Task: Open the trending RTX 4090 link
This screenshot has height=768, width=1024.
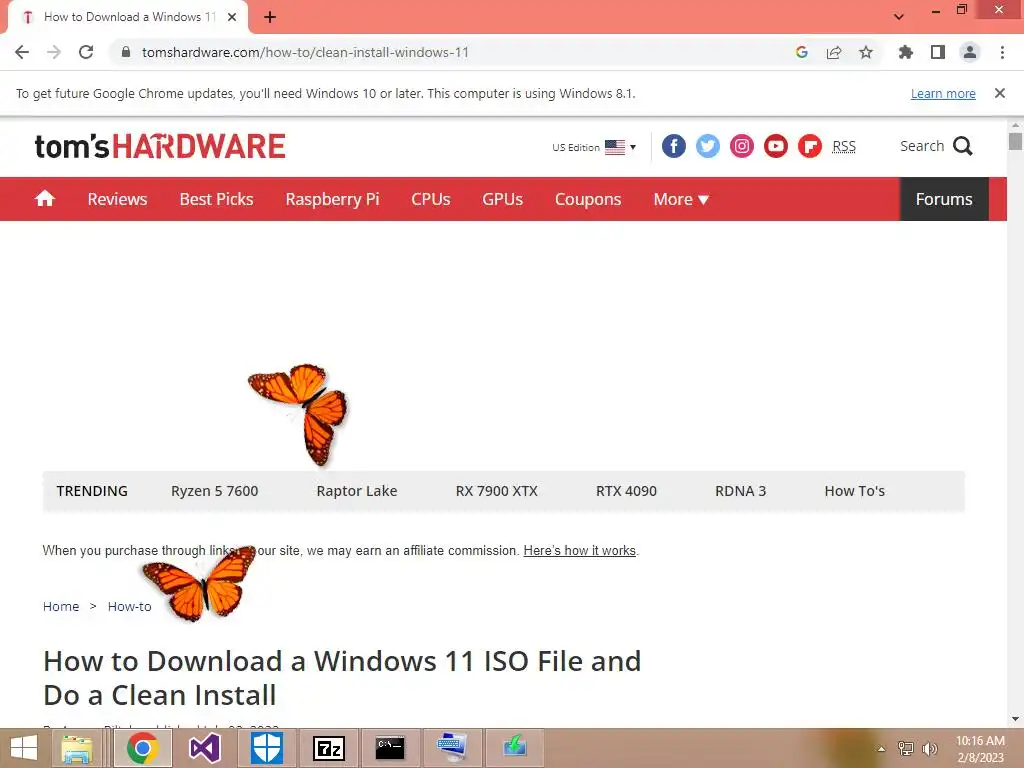Action: point(626,491)
